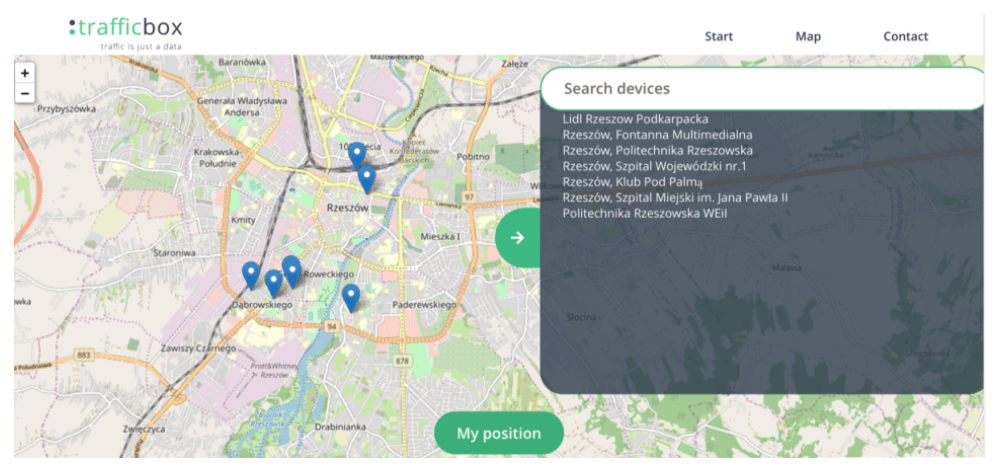Click the Załęże label on map
The width and height of the screenshot is (1005, 475).
(515, 63)
